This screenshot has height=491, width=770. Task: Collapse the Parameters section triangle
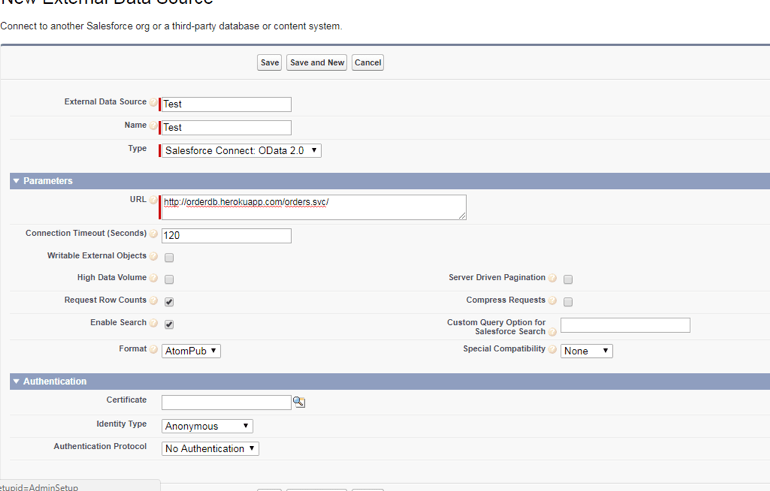(16, 181)
